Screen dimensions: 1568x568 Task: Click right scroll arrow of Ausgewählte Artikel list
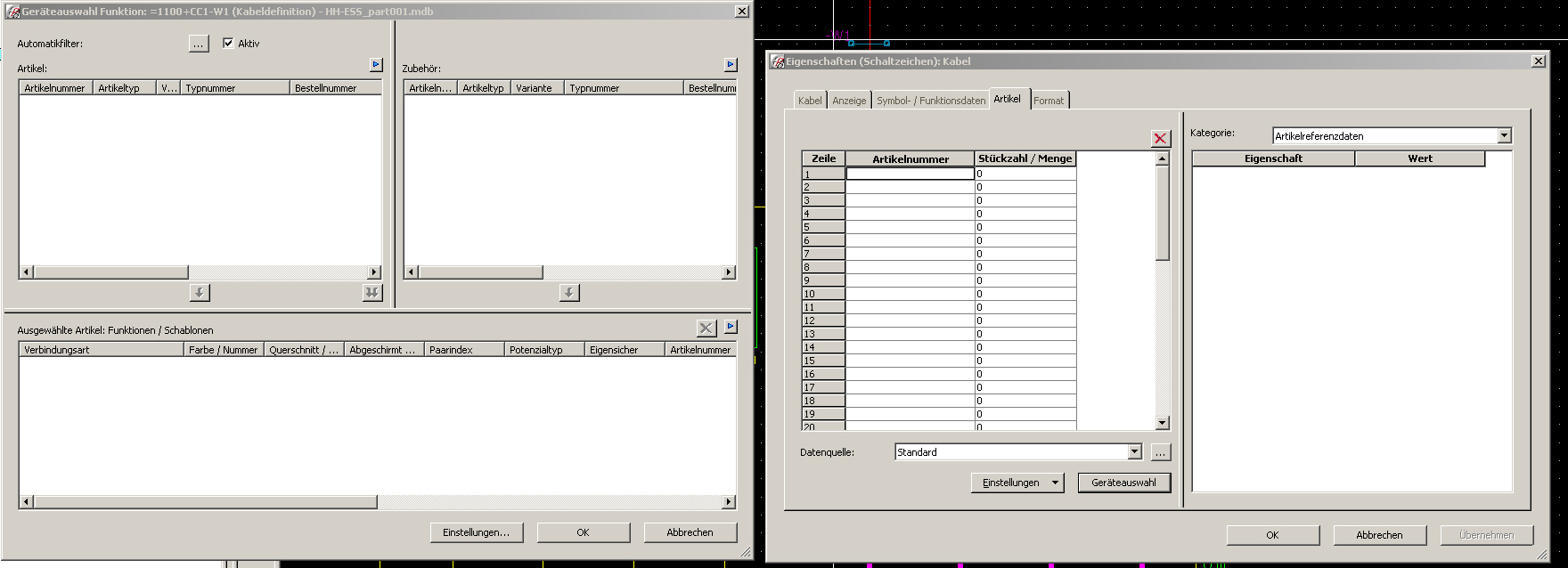point(729,502)
